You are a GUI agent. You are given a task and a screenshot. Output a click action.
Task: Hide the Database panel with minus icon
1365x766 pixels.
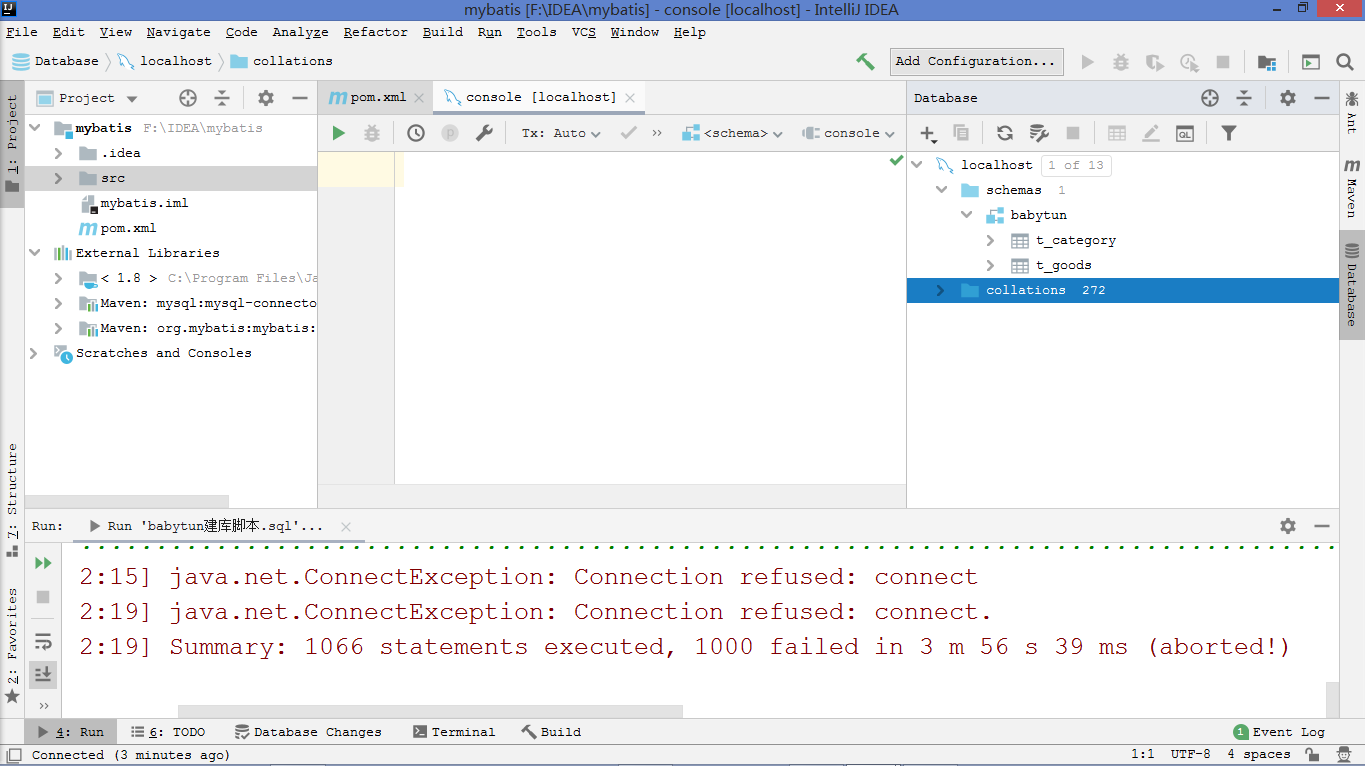1322,98
